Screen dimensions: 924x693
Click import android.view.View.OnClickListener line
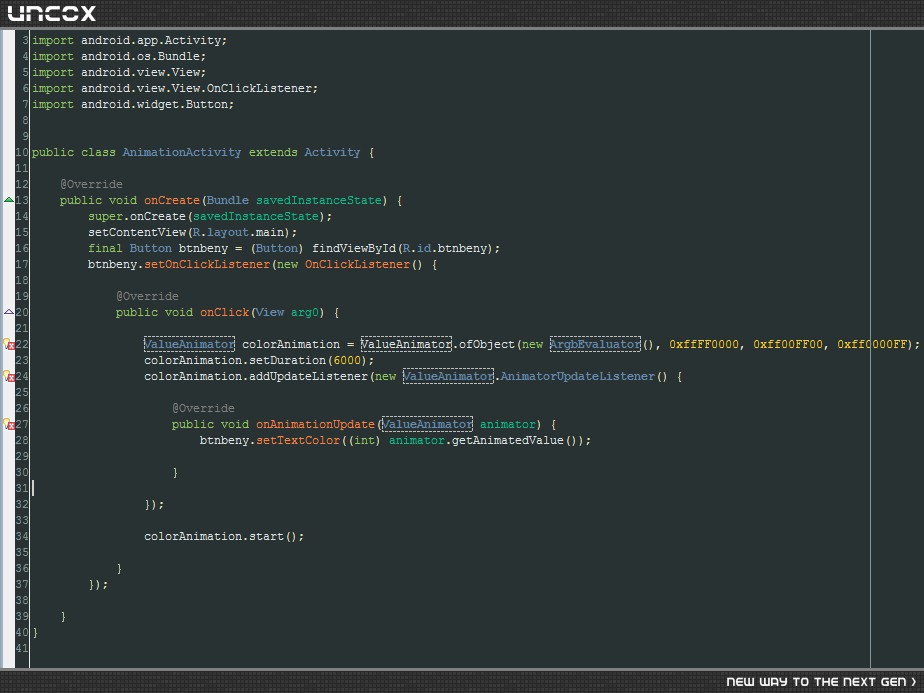coord(174,88)
